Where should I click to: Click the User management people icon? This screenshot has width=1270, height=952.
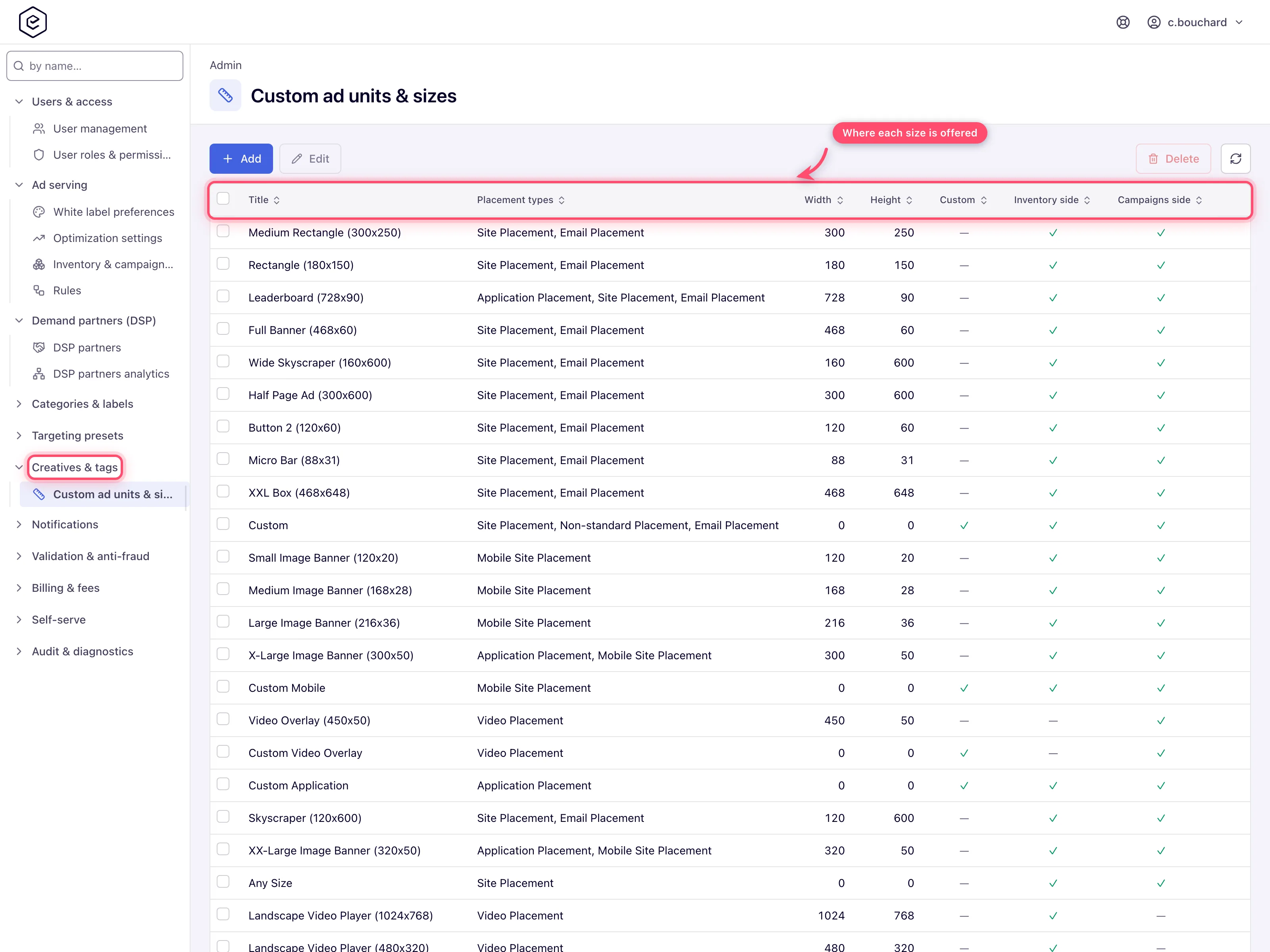tap(39, 129)
